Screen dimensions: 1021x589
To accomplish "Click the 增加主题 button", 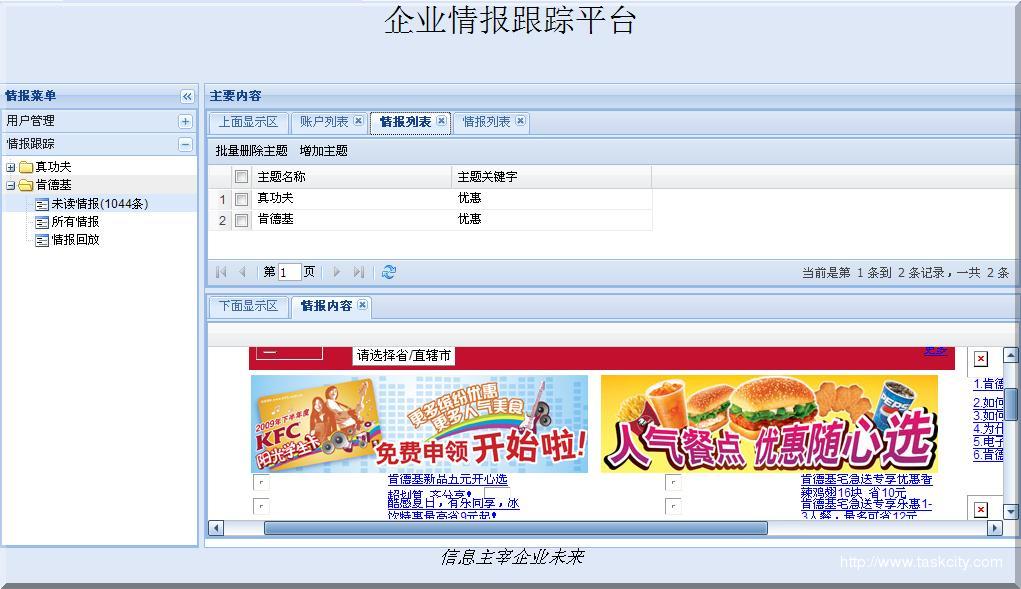I will tap(323, 151).
